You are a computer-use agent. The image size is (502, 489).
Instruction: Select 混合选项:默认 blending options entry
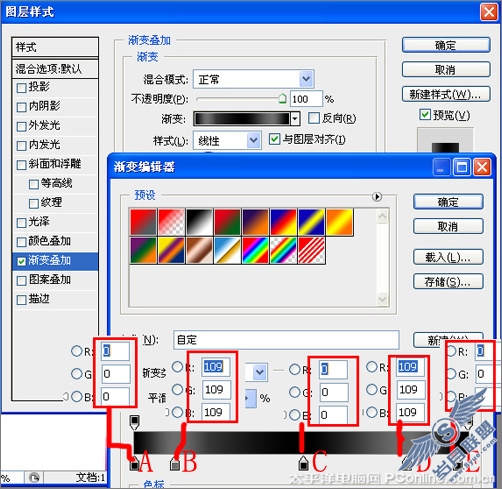55,69
